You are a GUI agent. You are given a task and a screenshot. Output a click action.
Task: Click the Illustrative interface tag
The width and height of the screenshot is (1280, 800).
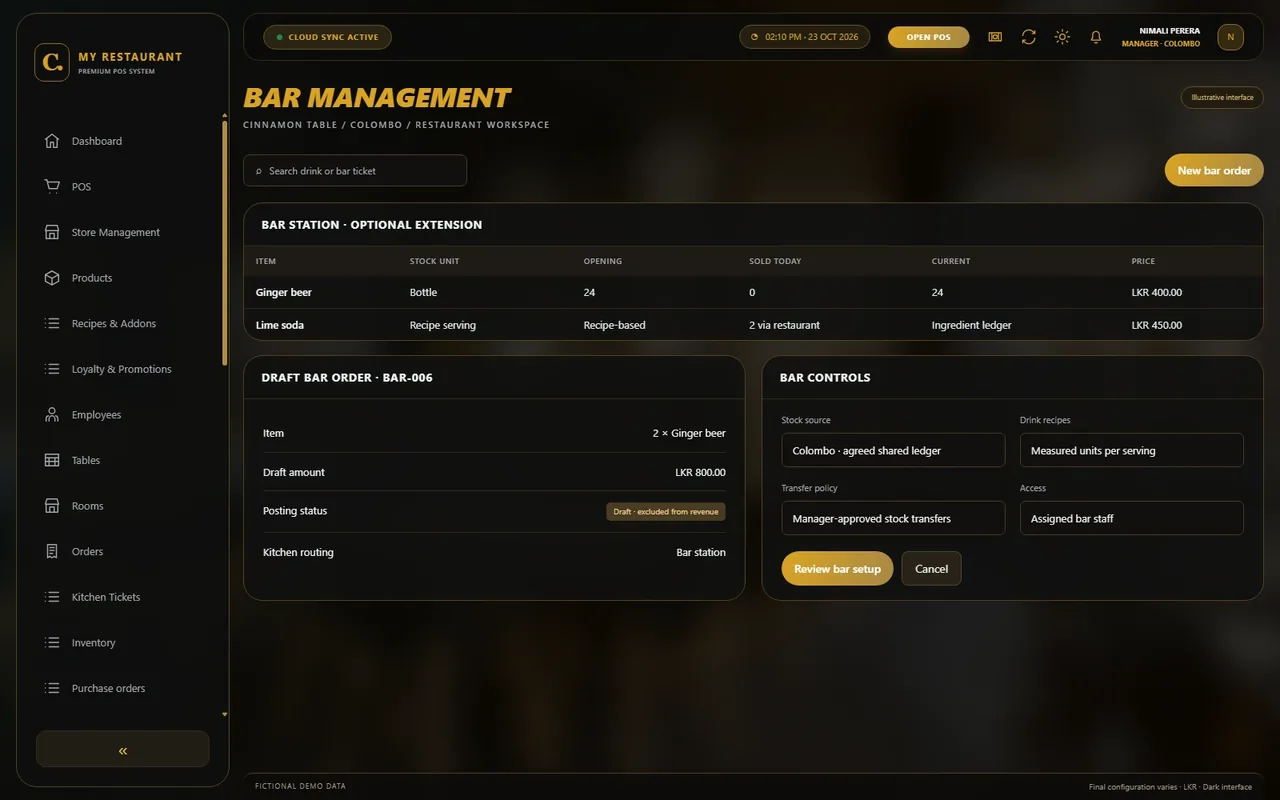pyautogui.click(x=1222, y=97)
